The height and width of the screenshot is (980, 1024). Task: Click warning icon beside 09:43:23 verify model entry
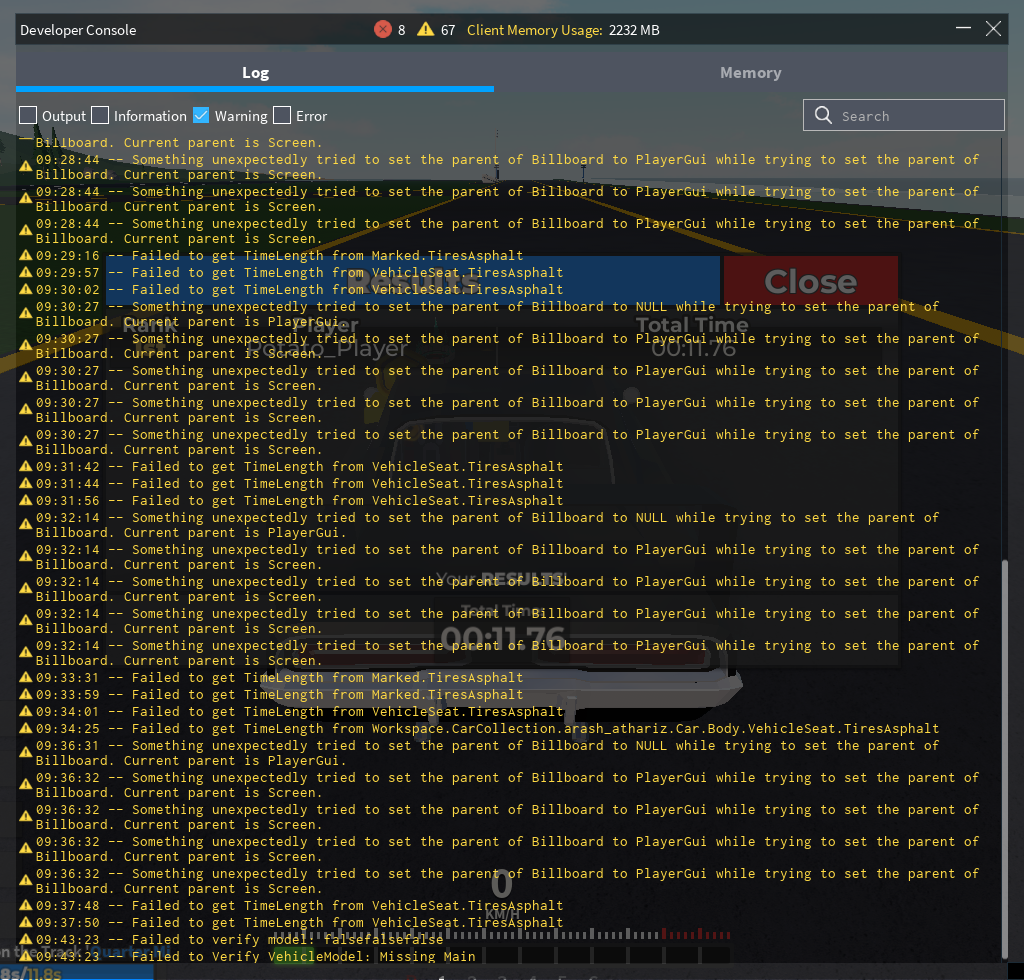25,939
